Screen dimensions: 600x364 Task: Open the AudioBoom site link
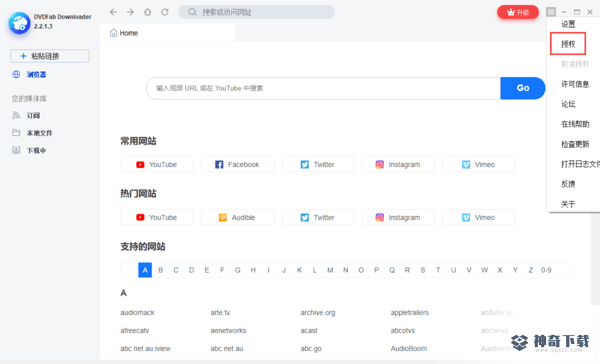click(409, 348)
